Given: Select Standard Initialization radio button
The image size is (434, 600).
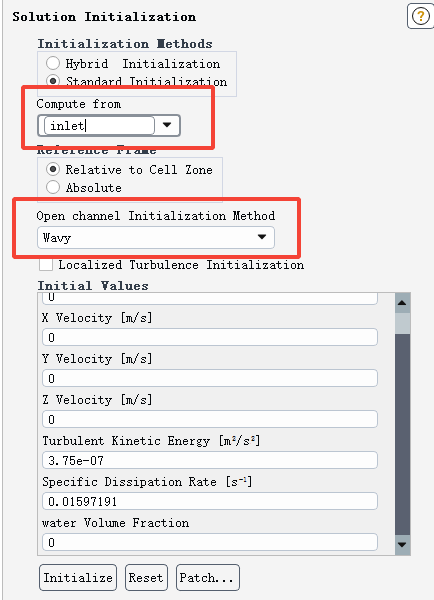Looking at the screenshot, I should (x=53, y=81).
